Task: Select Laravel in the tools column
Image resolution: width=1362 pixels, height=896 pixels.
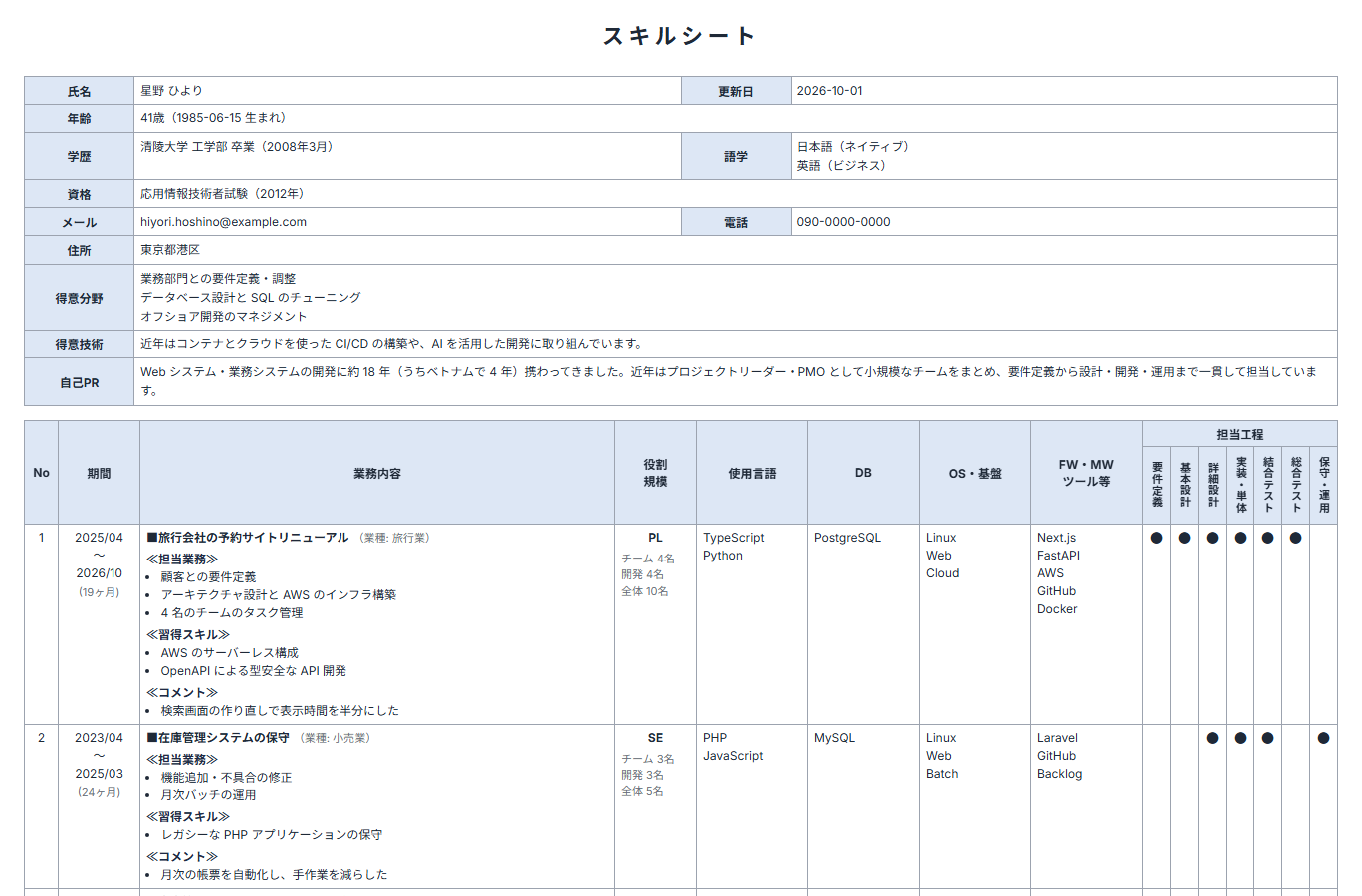Action: click(1057, 738)
